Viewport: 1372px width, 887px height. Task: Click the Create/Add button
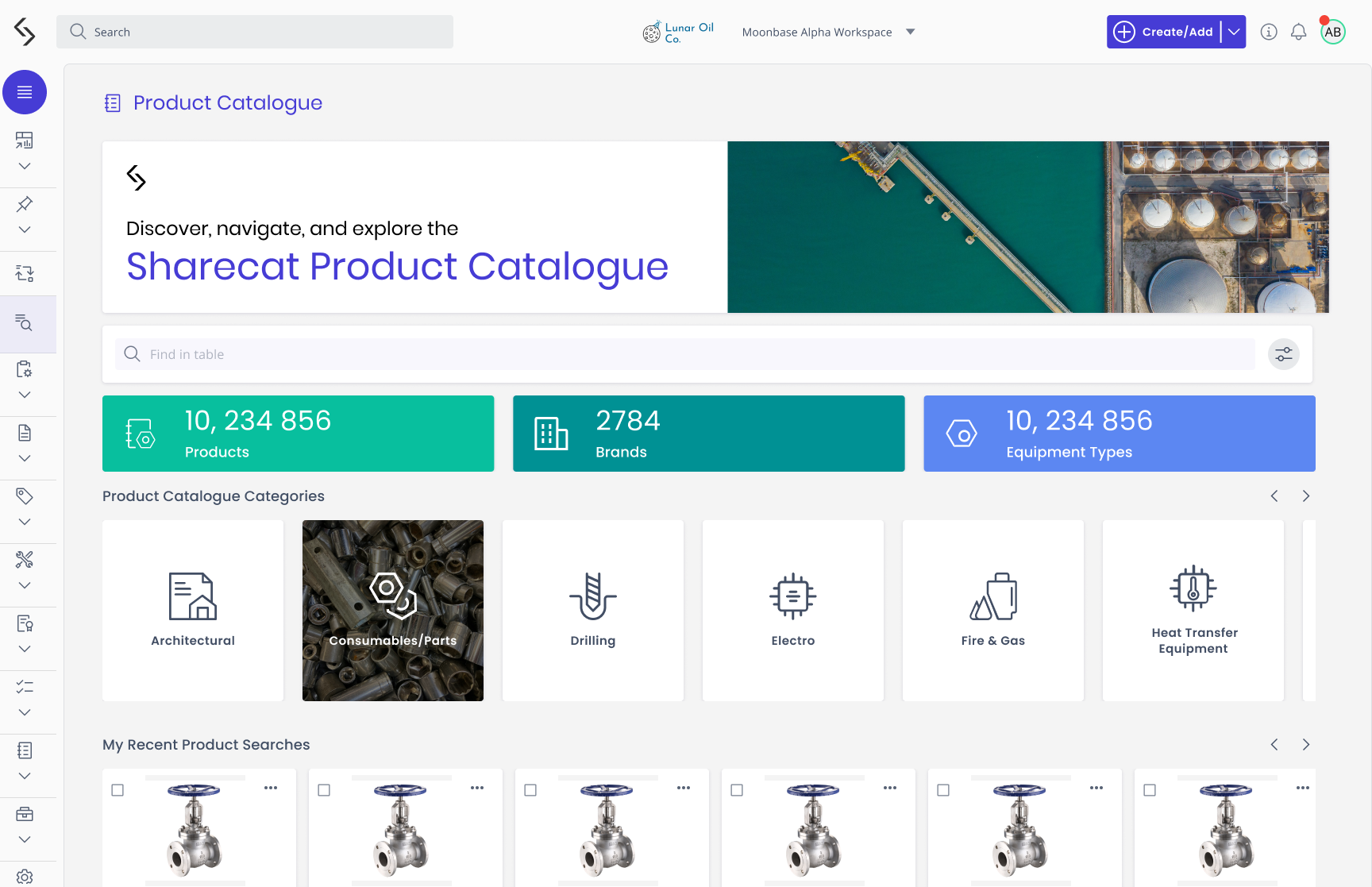point(1163,32)
